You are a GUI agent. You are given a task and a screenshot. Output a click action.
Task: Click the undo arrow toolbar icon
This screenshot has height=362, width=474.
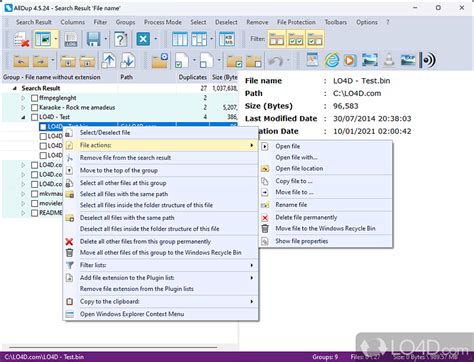[276, 61]
